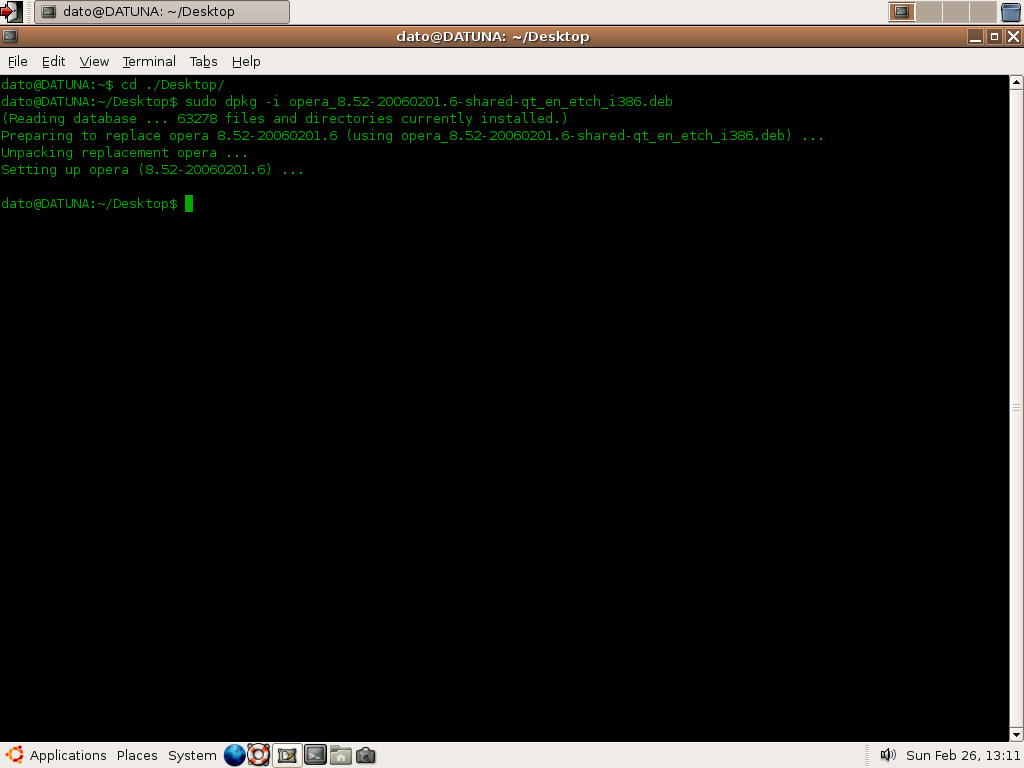Switch to the third workspace

point(955,12)
